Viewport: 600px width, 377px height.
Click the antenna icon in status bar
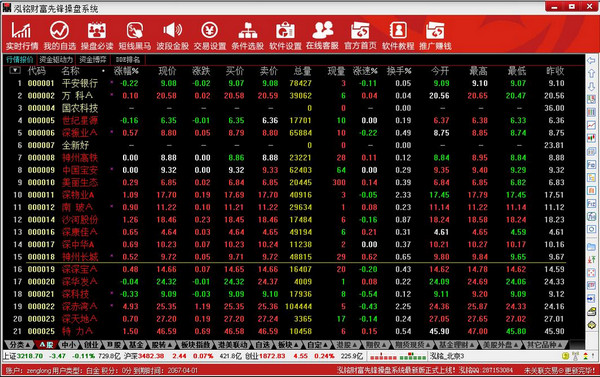(575, 356)
